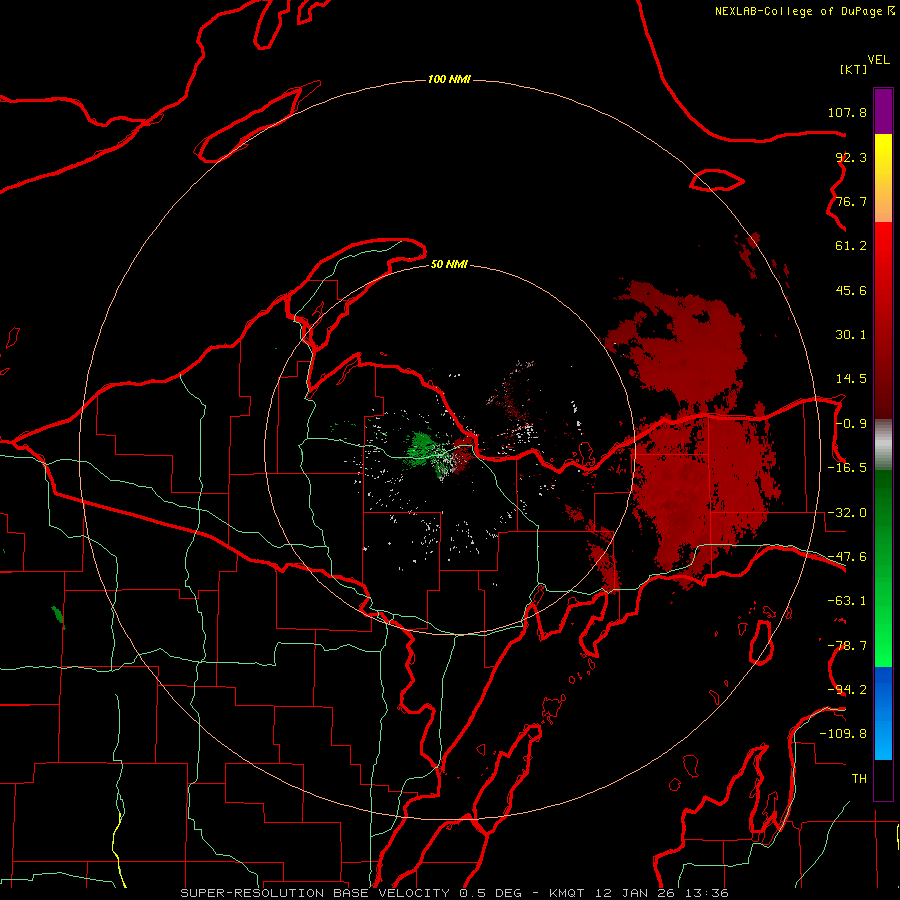Click the blue segment of the color bar

tap(883, 713)
